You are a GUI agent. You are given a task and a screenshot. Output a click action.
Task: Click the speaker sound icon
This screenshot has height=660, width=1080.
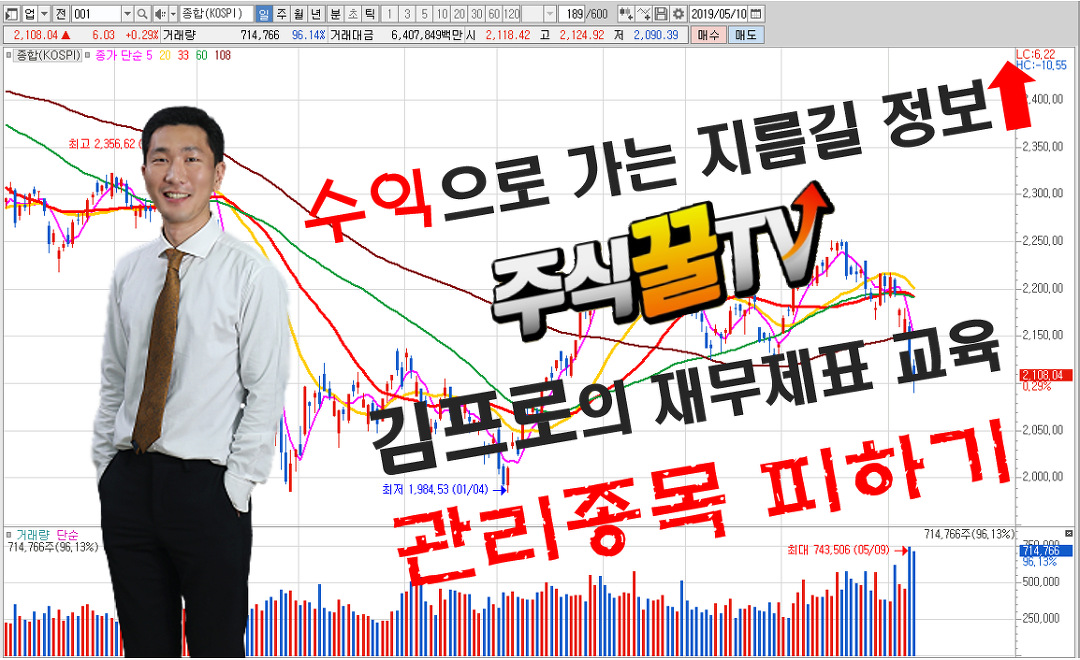click(x=160, y=14)
